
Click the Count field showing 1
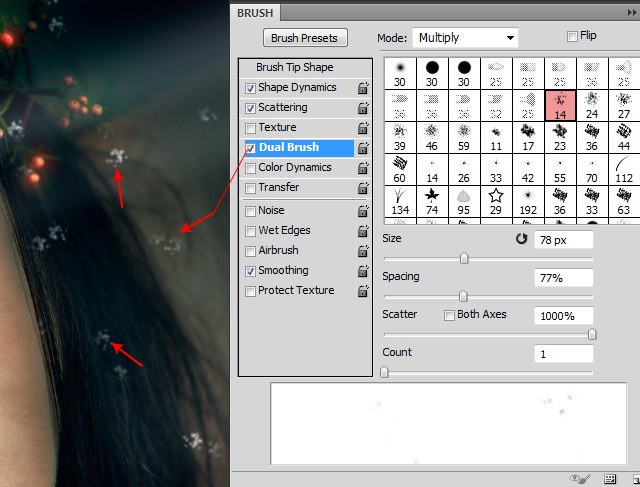click(x=563, y=354)
